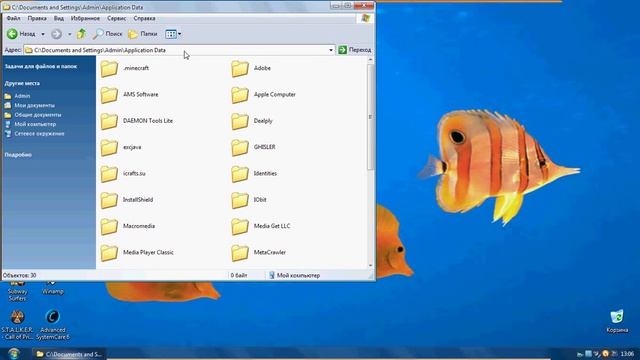Viewport: 640px width, 360px height.
Task: Open Admin link in side panel
Action: click(22, 96)
